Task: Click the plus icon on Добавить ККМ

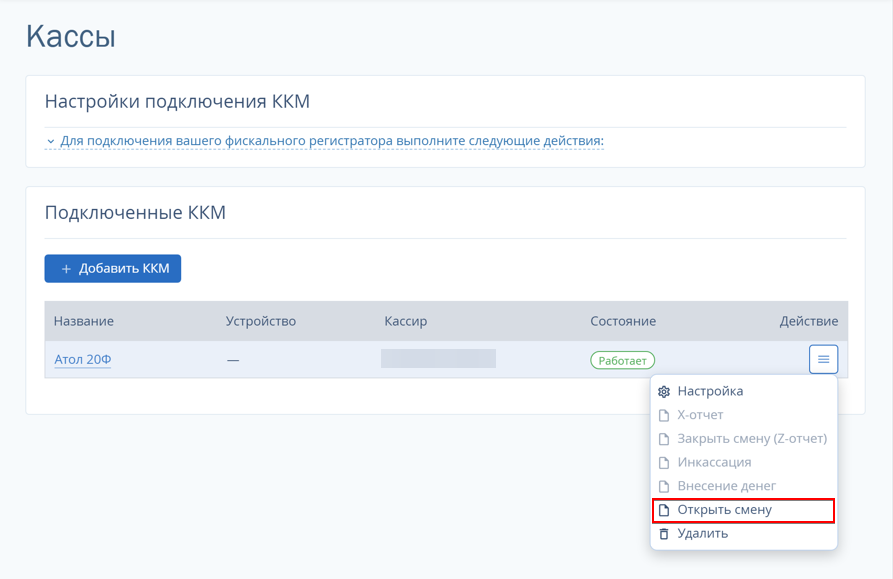Action: [x=66, y=269]
